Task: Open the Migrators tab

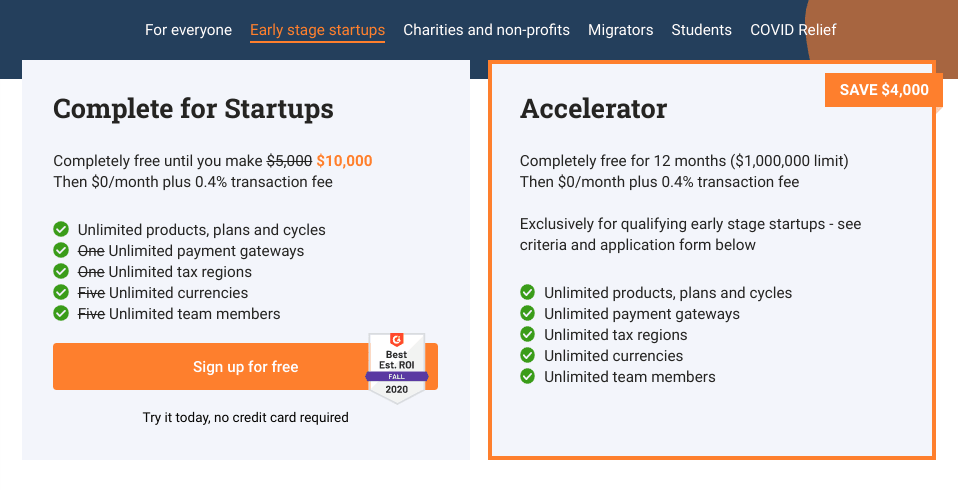Action: [x=621, y=30]
